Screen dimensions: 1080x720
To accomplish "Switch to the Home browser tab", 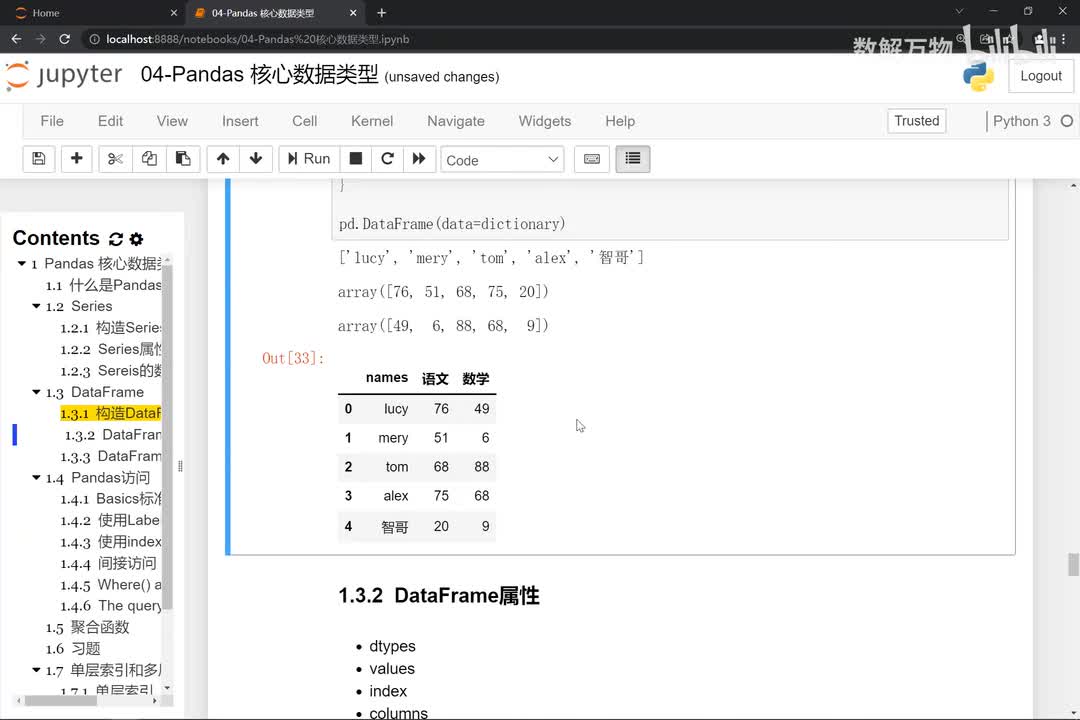I will [94, 13].
